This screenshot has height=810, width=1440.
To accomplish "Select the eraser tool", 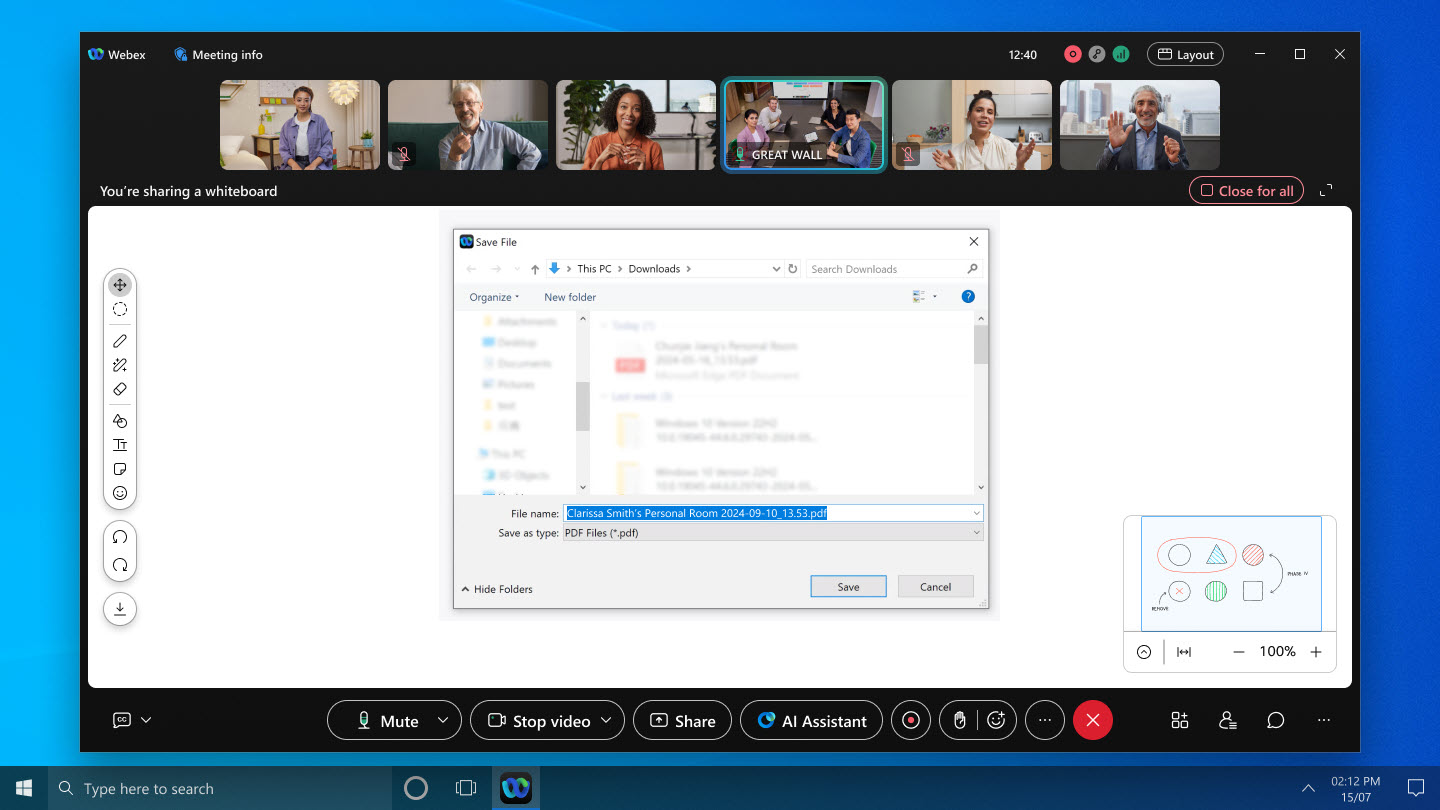I will tap(120, 389).
